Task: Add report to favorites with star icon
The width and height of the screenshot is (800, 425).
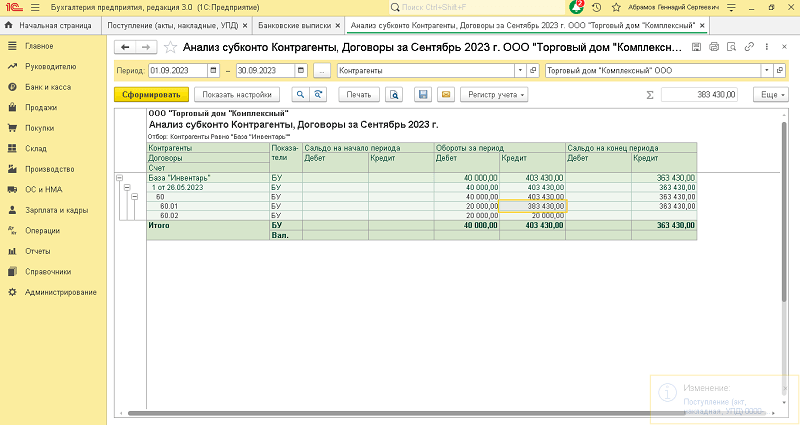Action: (170, 47)
